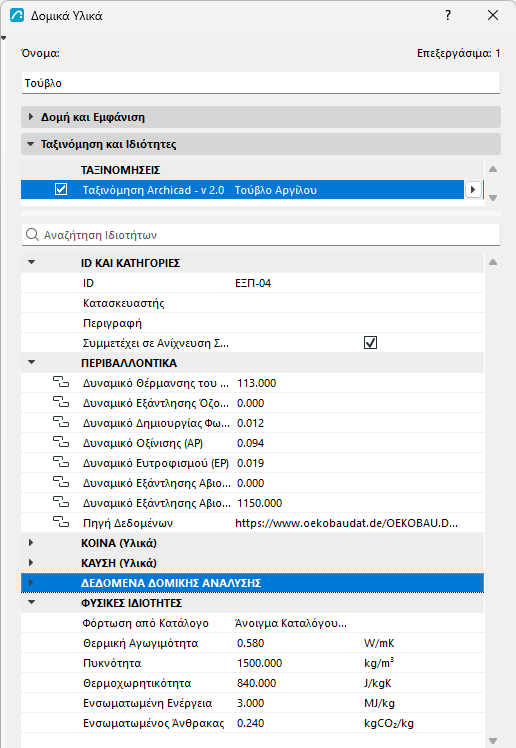Viewport: 516px width, 748px height.
Task: Click Ενσωματωμένος Άνθρακας value 0.240
Action: coord(250,723)
